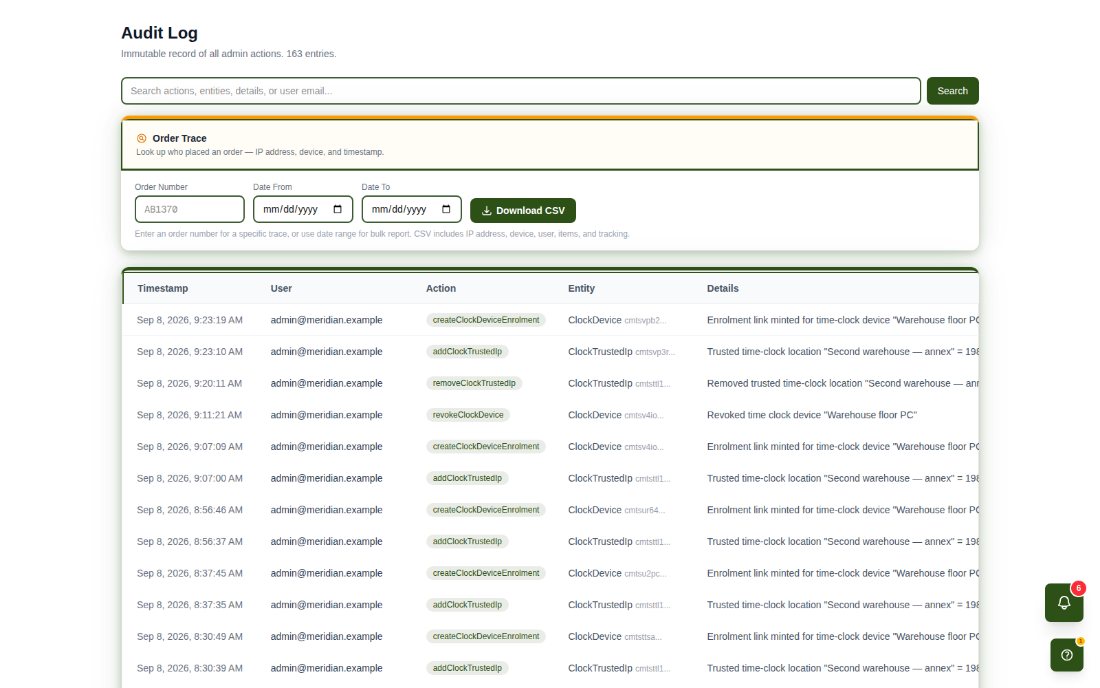Click the Order Trace section title
Screen dimensions: 1100x688
pos(180,138)
